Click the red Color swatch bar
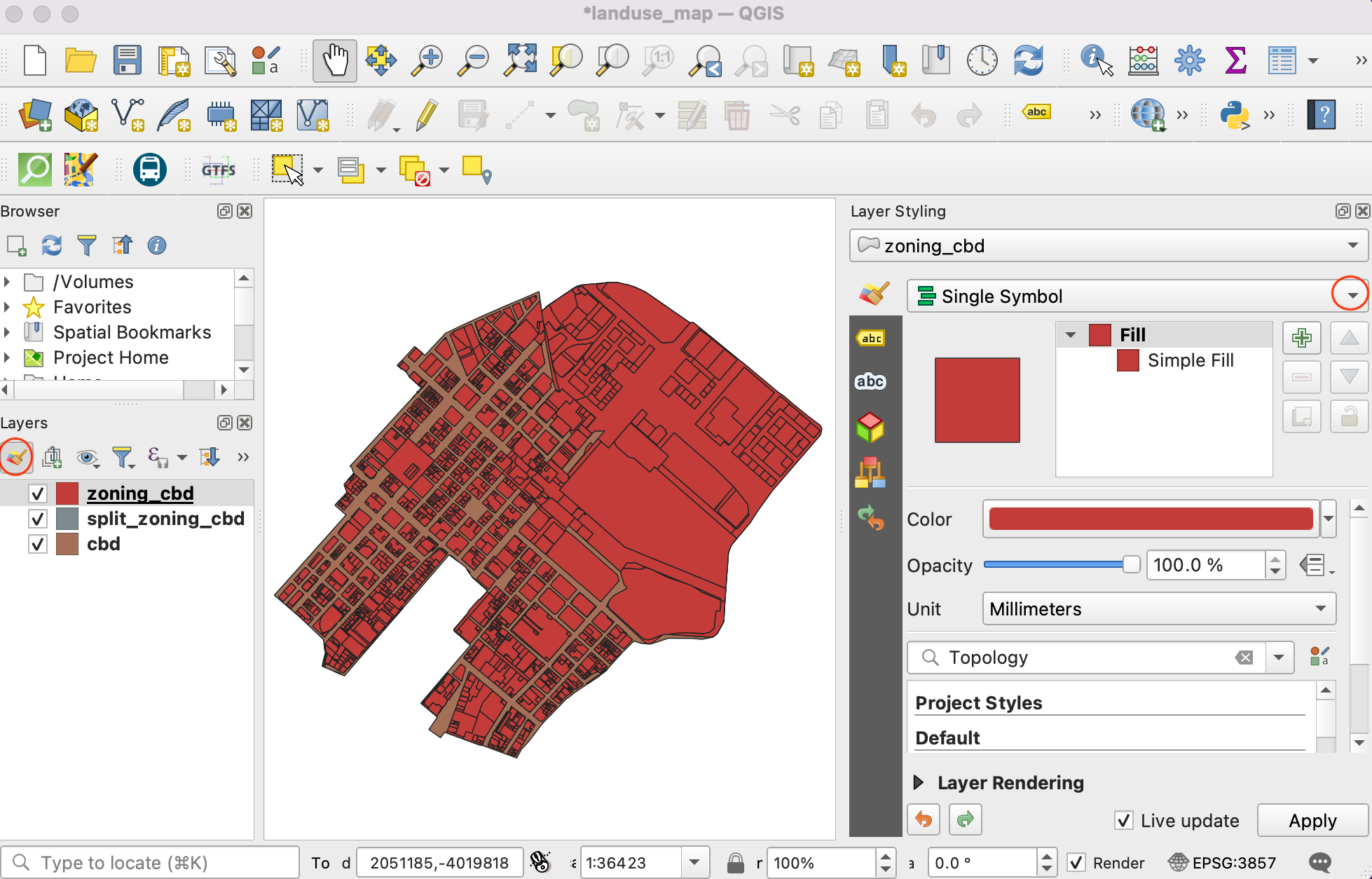Screen dimensions: 1372x879 pyautogui.click(x=1151, y=519)
